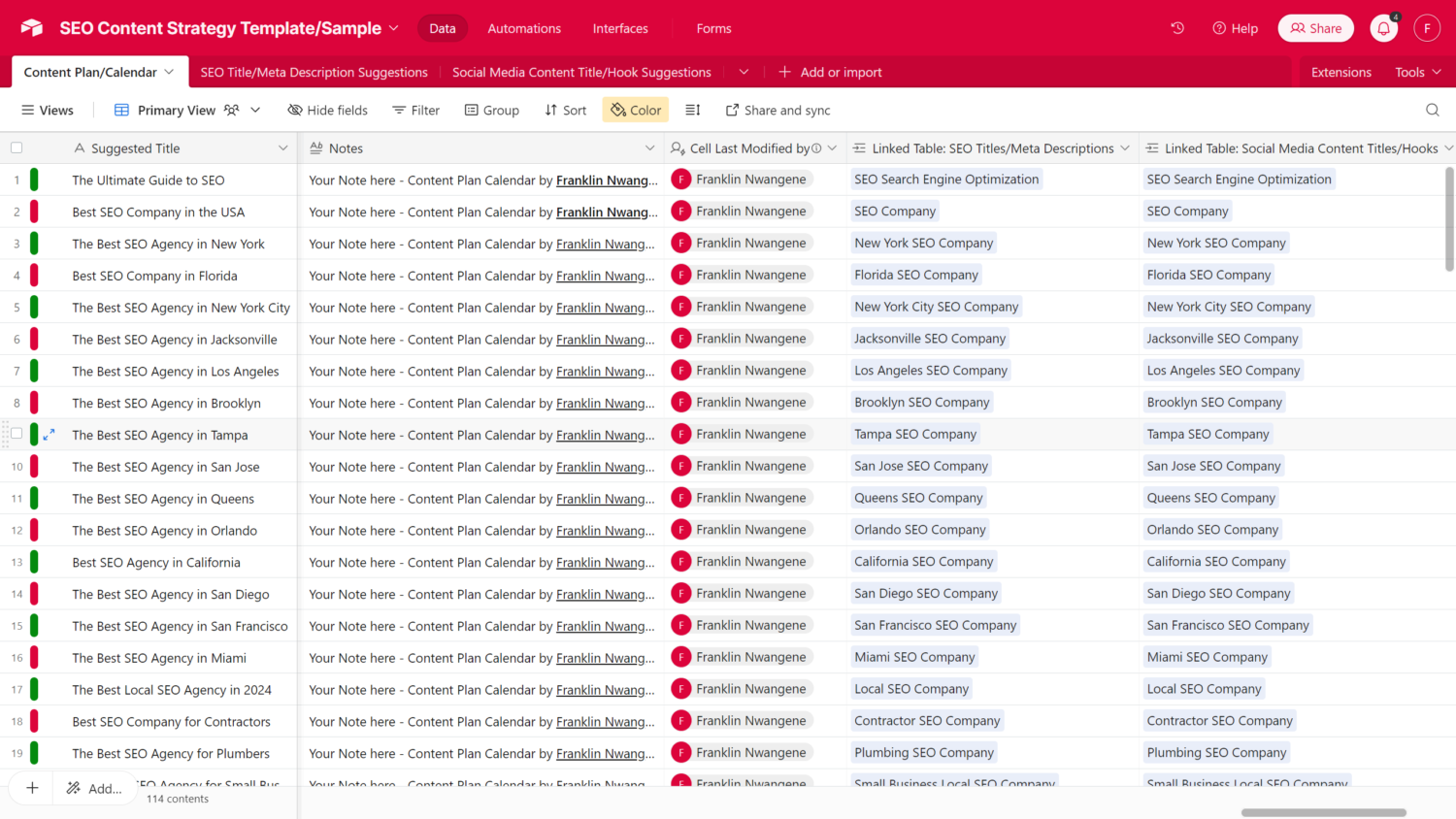The height and width of the screenshot is (819, 1456).
Task: Toggle the Views sidebar
Action: [48, 110]
